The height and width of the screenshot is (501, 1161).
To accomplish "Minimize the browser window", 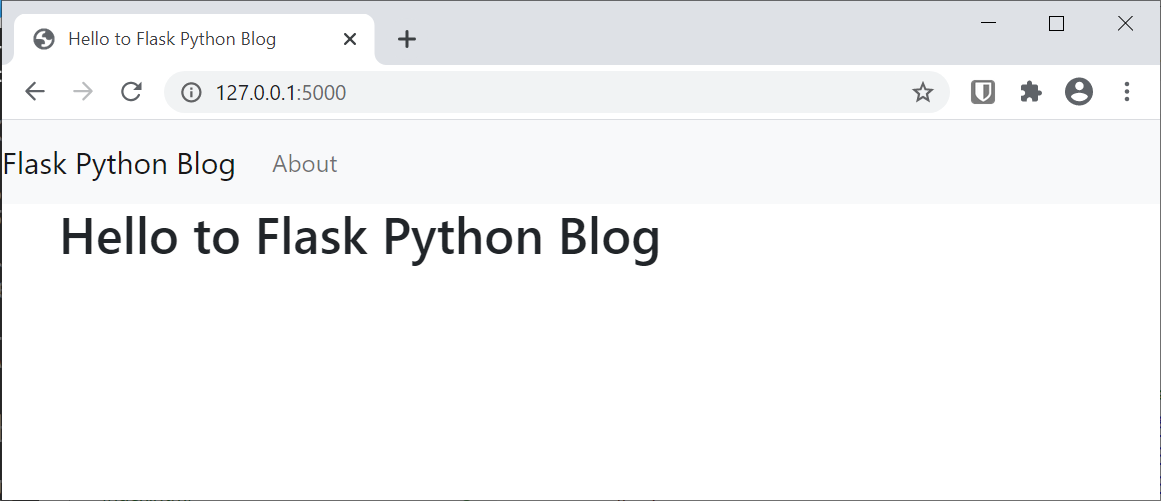I will tap(989, 23).
